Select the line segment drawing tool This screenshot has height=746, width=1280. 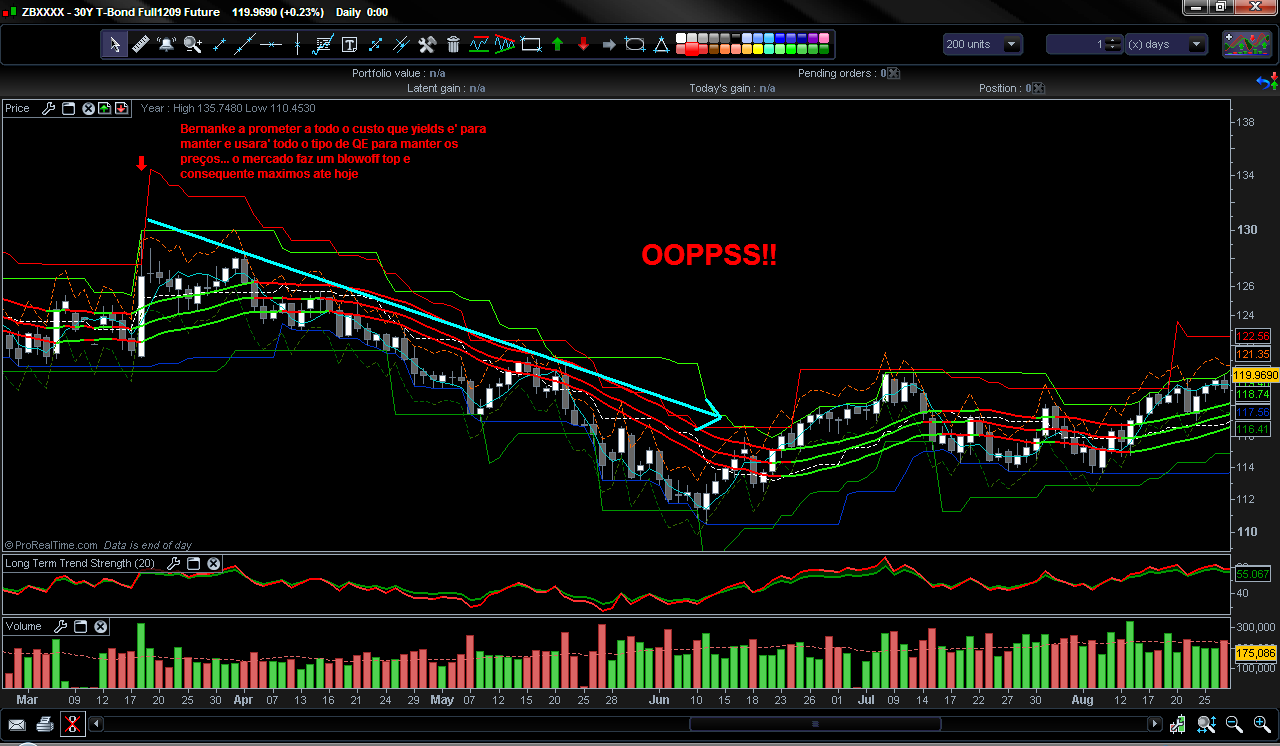tap(219, 44)
